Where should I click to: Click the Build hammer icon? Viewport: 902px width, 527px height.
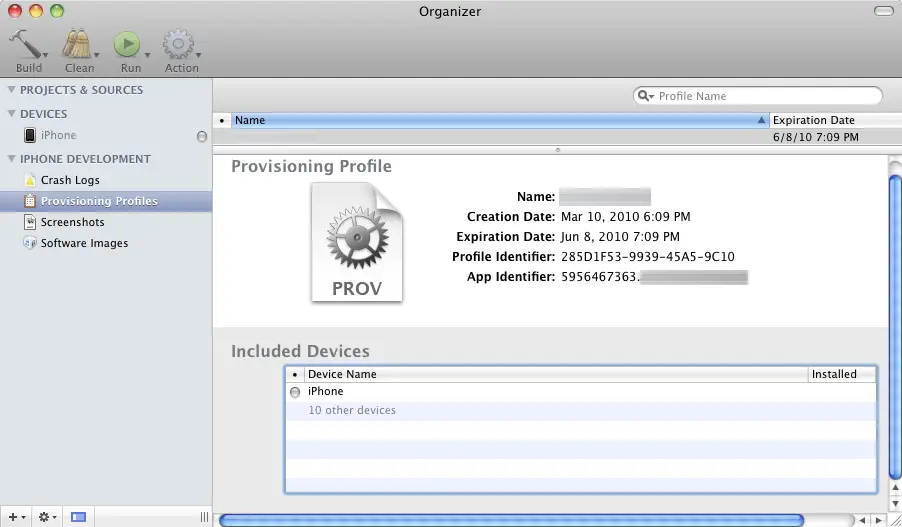(x=27, y=45)
